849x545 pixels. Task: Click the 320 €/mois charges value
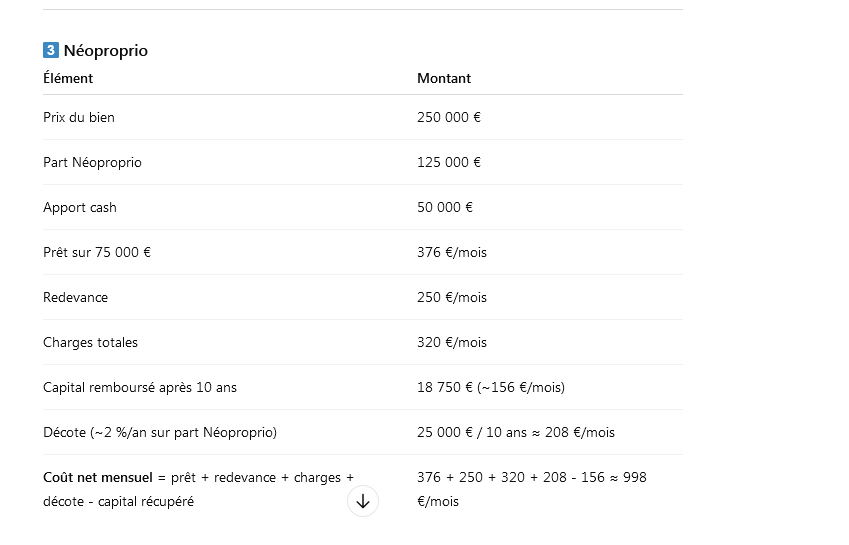pos(452,342)
